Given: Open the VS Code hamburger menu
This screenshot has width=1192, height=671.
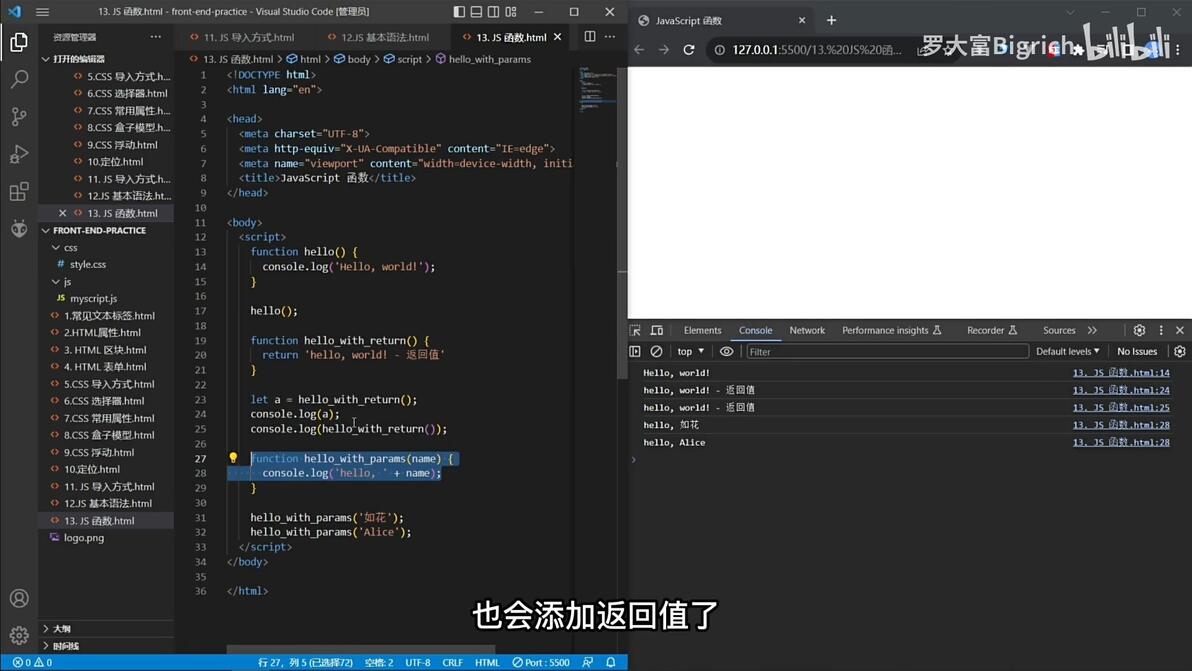Looking at the screenshot, I should [43, 11].
